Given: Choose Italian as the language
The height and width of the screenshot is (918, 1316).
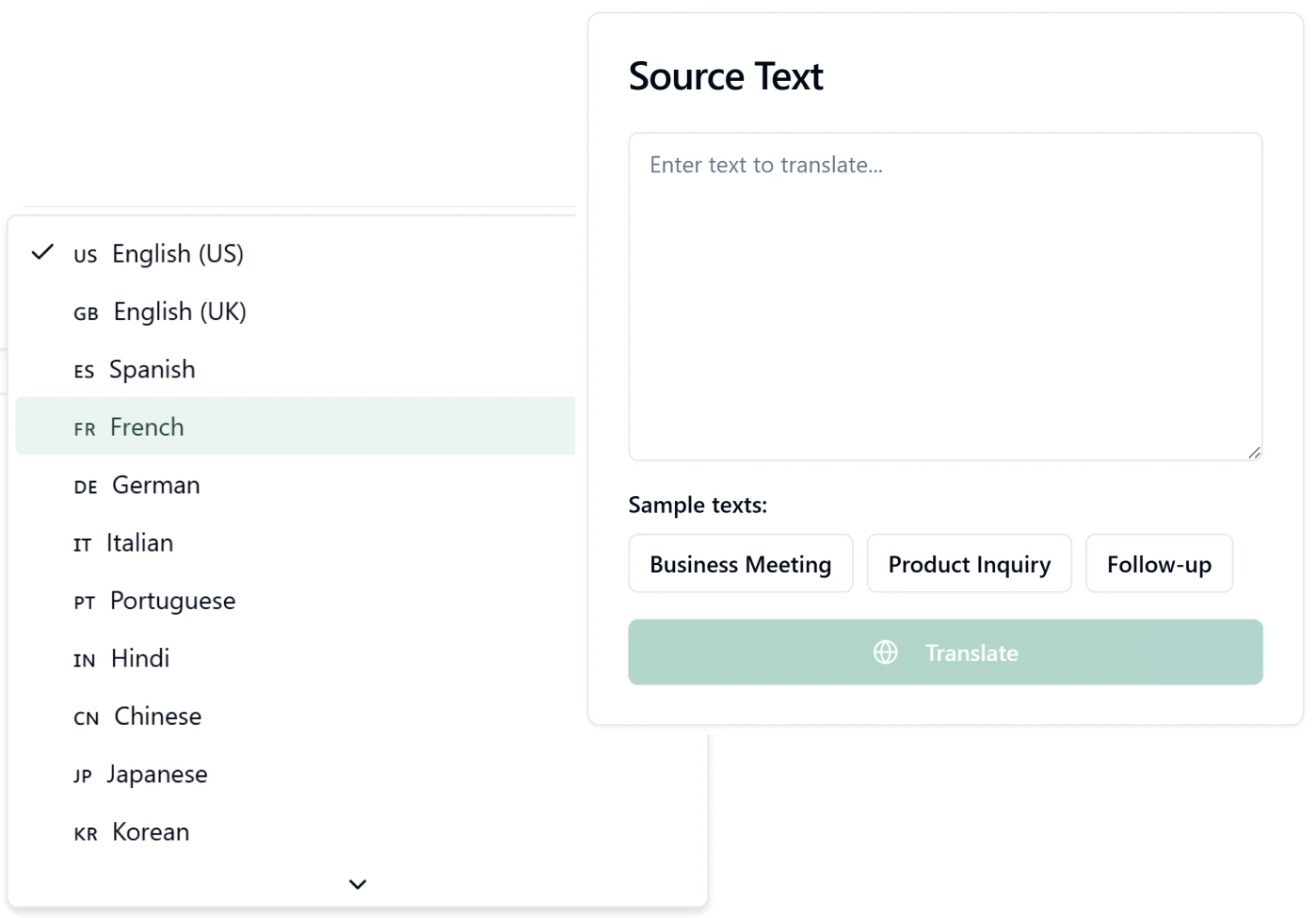Looking at the screenshot, I should click(139, 543).
